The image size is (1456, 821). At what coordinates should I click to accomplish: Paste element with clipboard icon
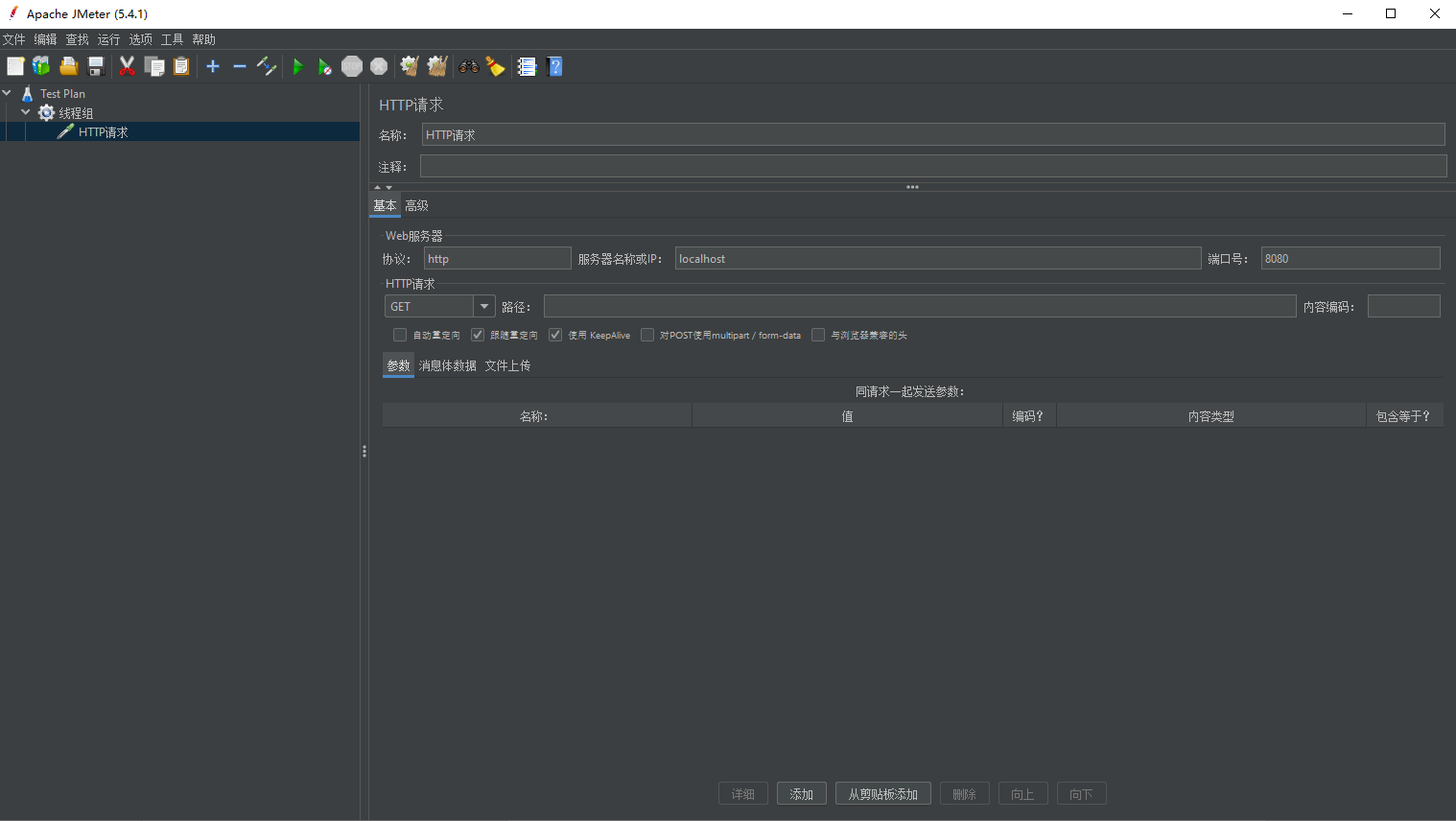pyautogui.click(x=181, y=66)
